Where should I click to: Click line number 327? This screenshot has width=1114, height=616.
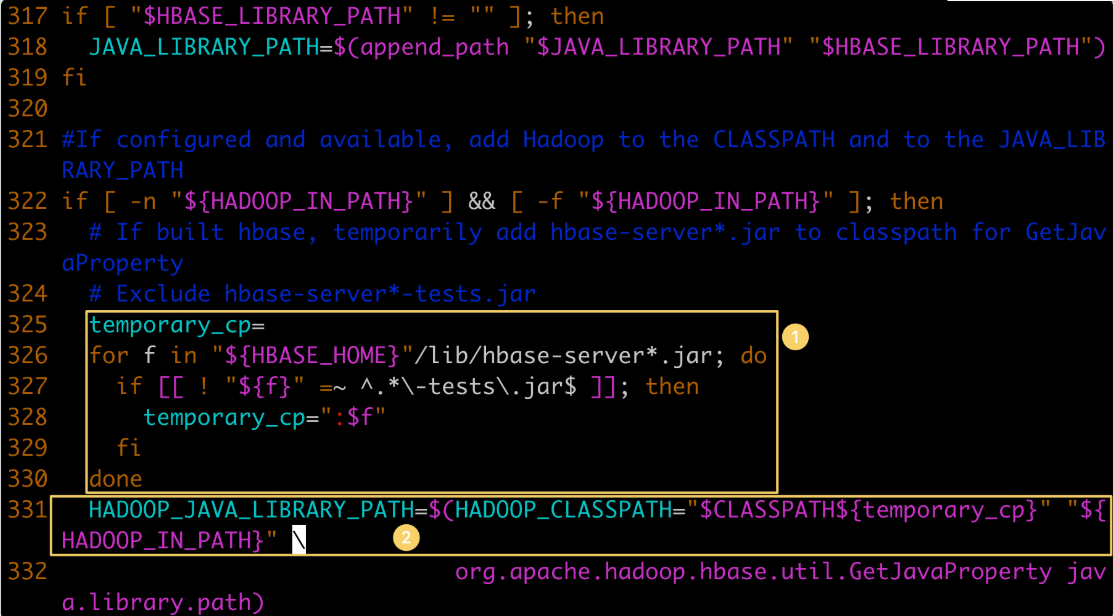coord(28,387)
